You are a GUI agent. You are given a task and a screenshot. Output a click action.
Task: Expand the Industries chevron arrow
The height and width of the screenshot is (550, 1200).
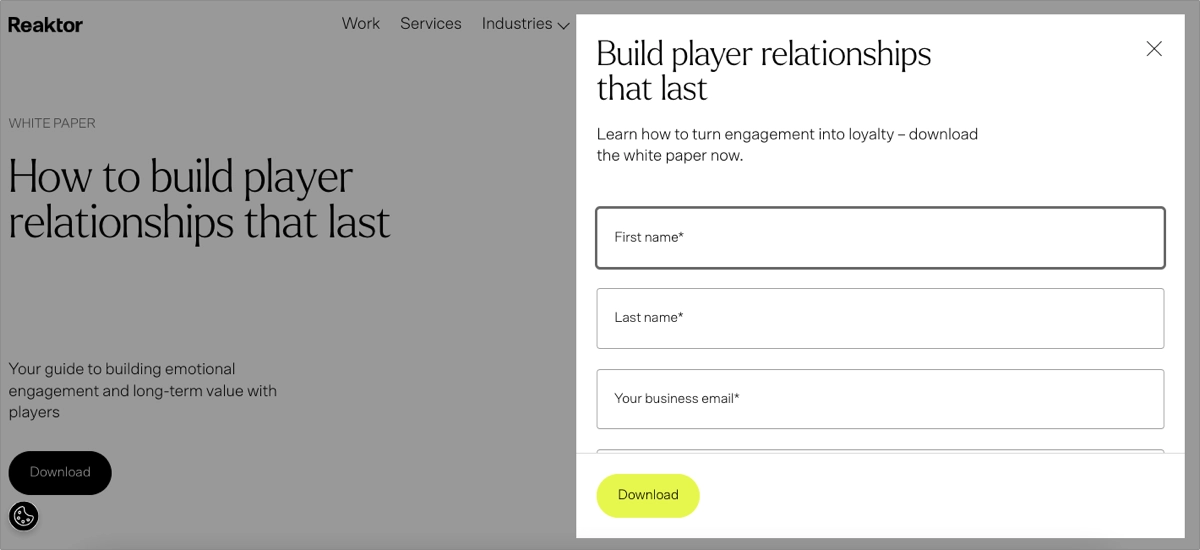564,25
